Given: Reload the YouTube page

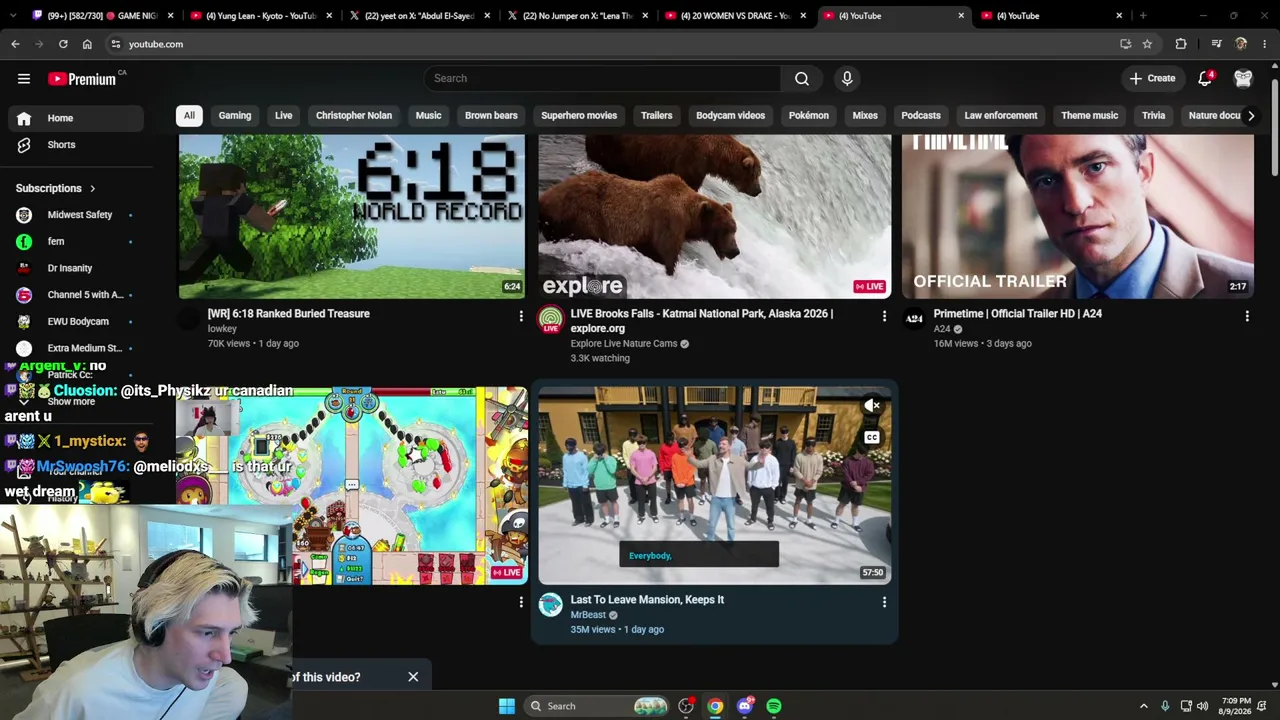Looking at the screenshot, I should coord(63,44).
